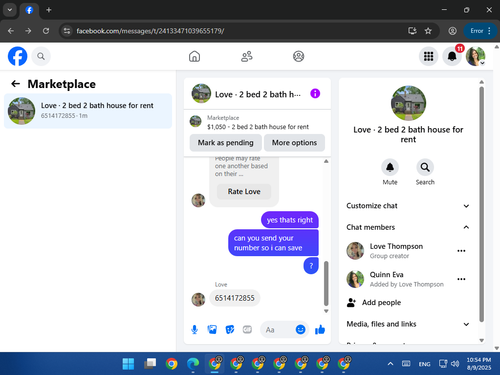Viewport: 500px width, 375px height.
Task: Click Add people link
Action: click(x=381, y=302)
